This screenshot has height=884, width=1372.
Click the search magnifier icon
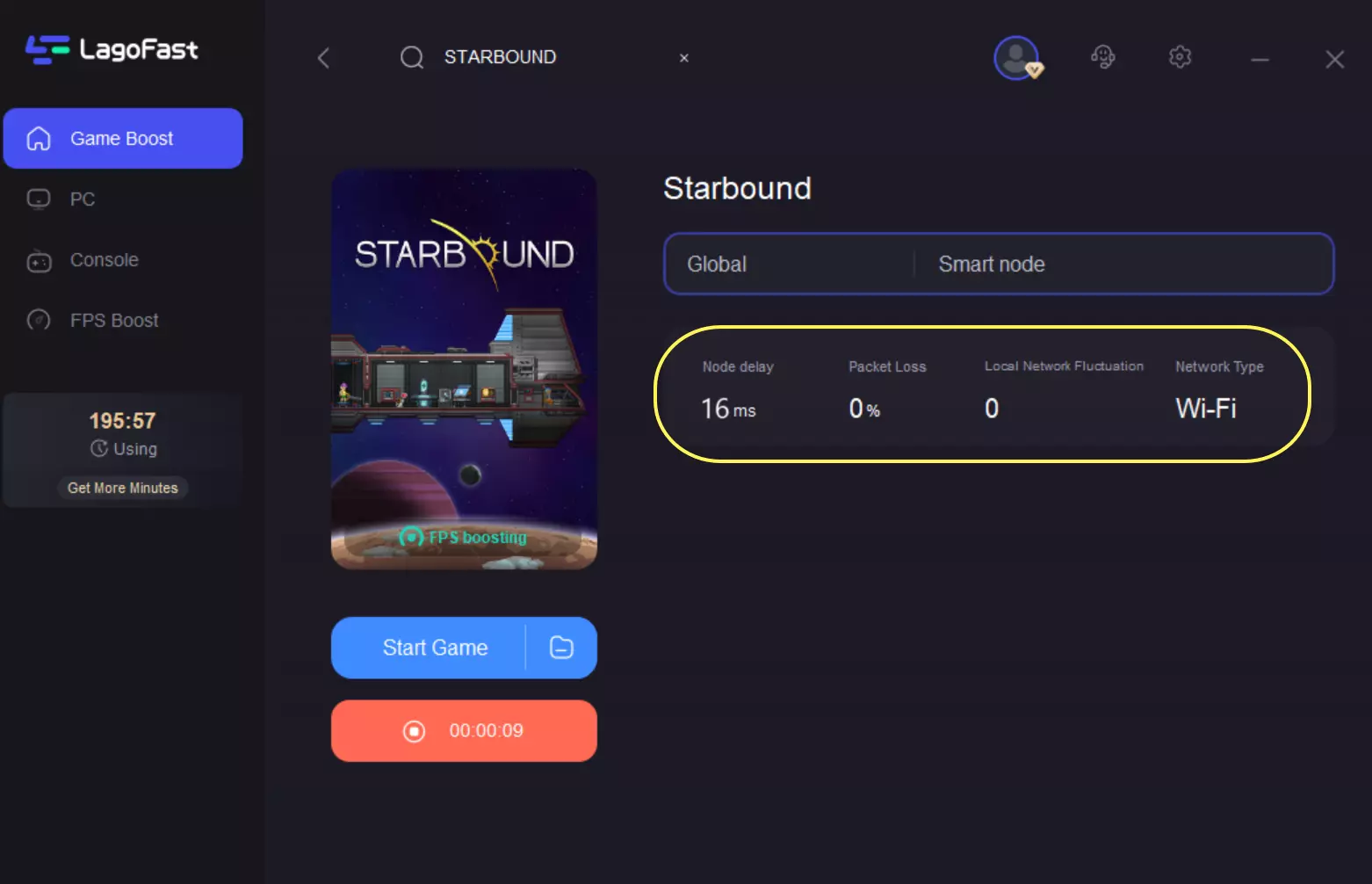pos(412,58)
